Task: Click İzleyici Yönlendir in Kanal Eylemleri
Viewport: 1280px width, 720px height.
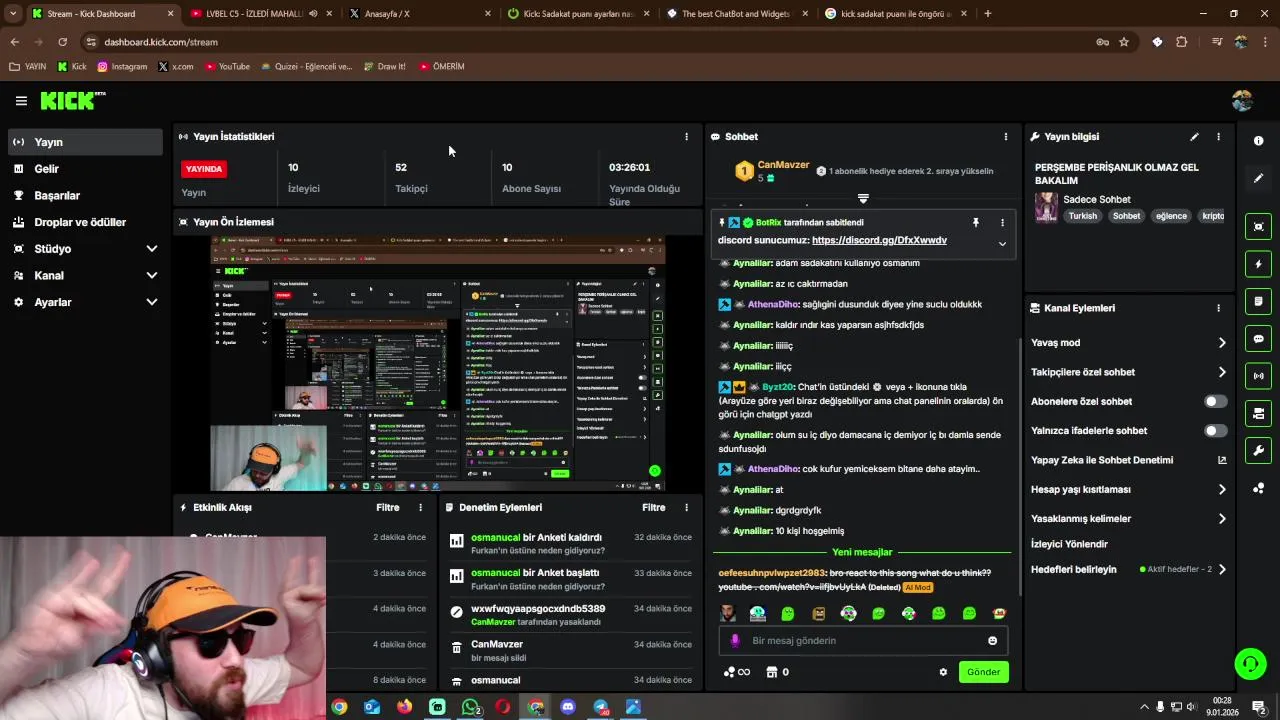Action: tap(1069, 544)
